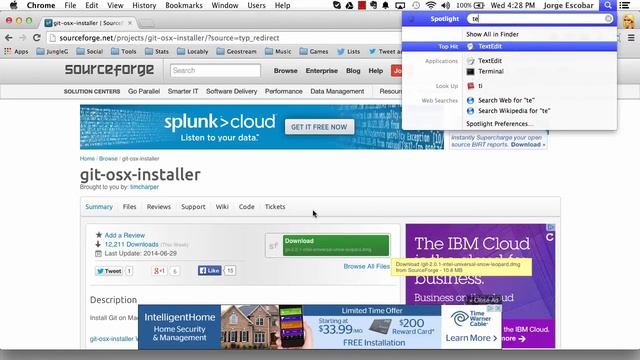The height and width of the screenshot is (360, 640).
Task: Click the sourceforge logo
Action: (x=109, y=70)
